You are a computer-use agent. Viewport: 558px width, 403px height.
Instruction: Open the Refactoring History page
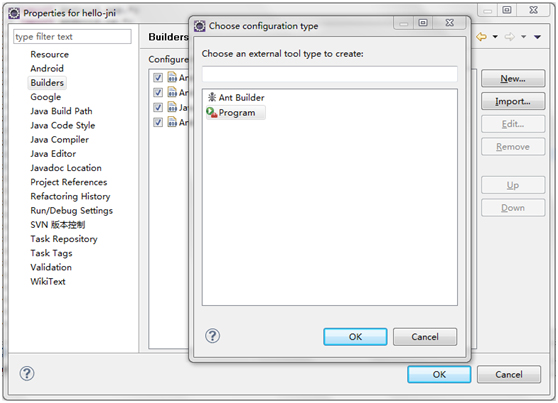tap(70, 196)
